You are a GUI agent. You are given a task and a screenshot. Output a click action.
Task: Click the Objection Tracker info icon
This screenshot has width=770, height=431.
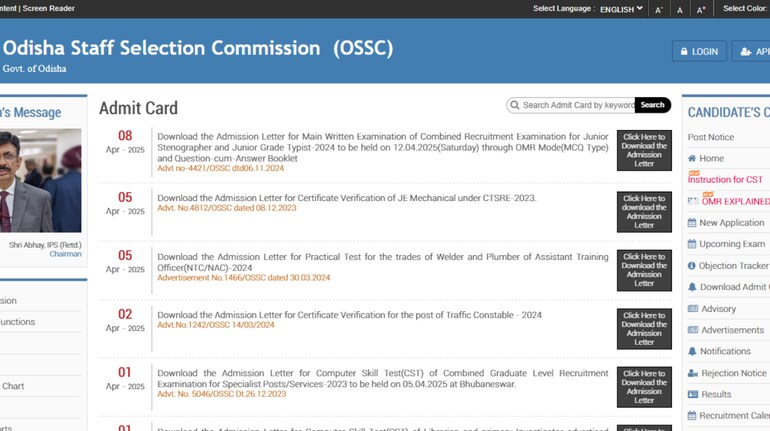pyautogui.click(x=692, y=266)
